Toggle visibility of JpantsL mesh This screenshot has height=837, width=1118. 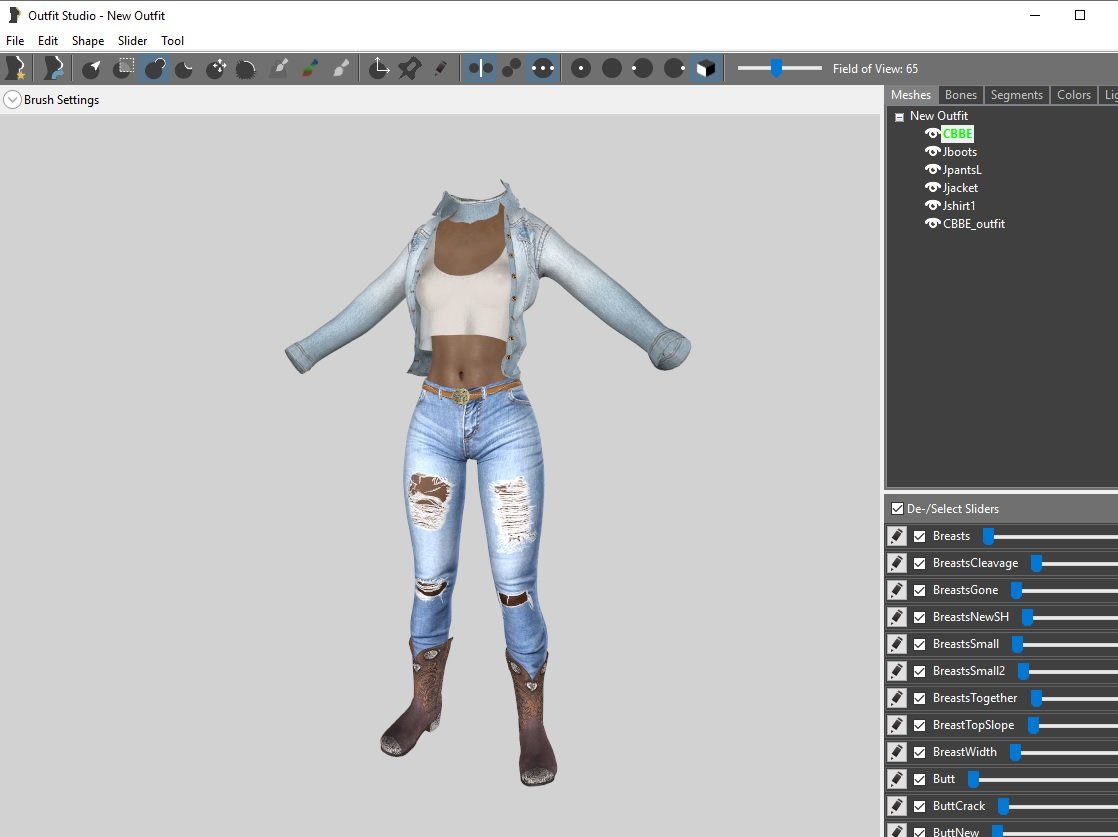pos(933,170)
